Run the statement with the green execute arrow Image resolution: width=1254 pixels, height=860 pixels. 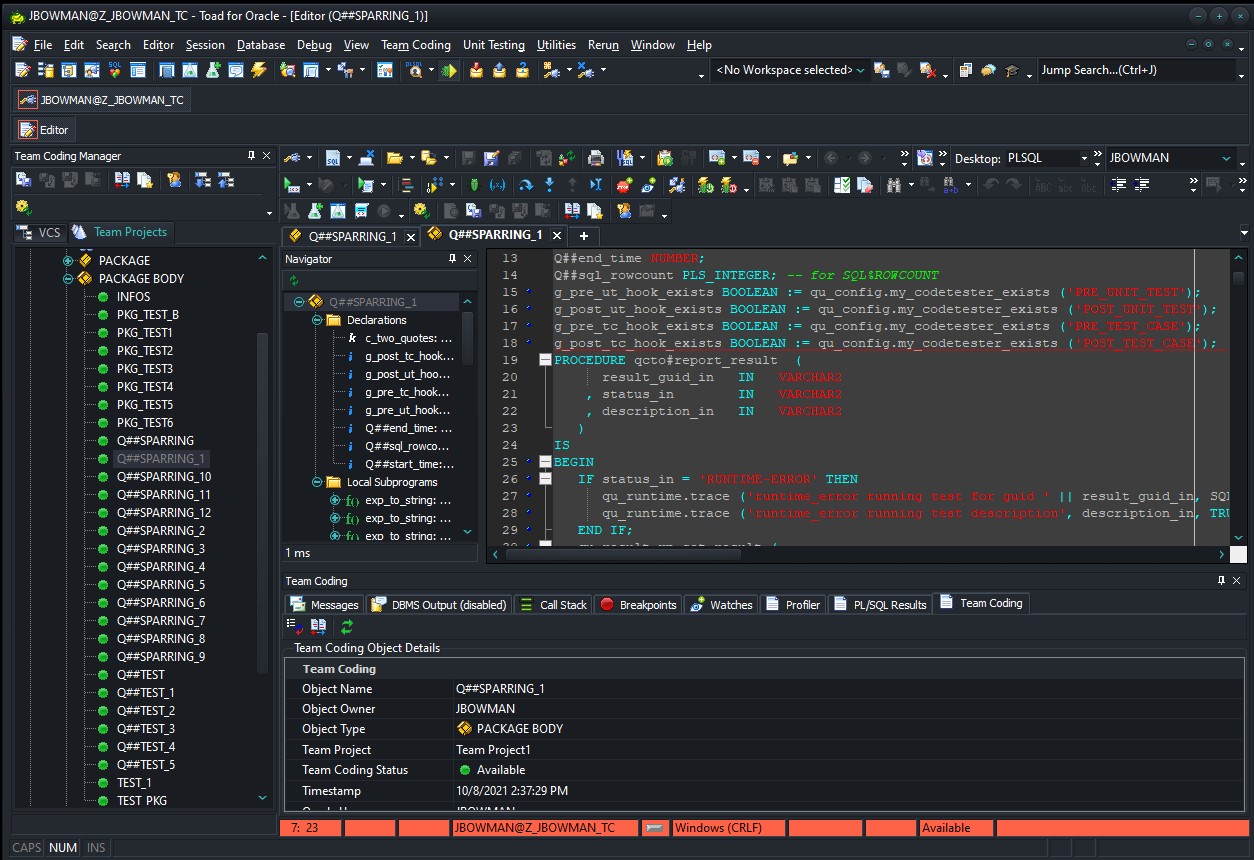click(x=291, y=185)
